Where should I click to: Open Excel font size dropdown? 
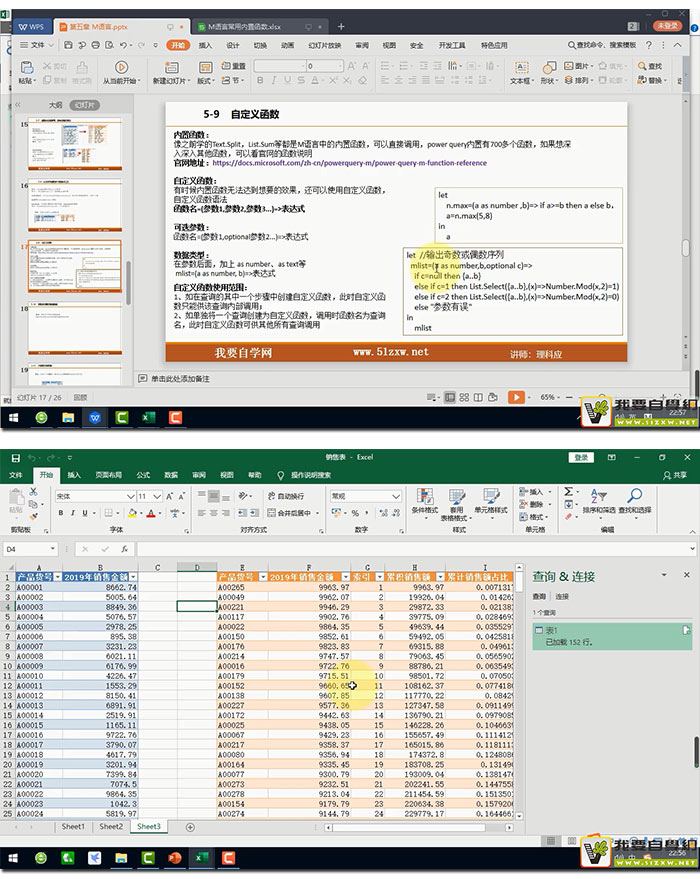point(157,496)
